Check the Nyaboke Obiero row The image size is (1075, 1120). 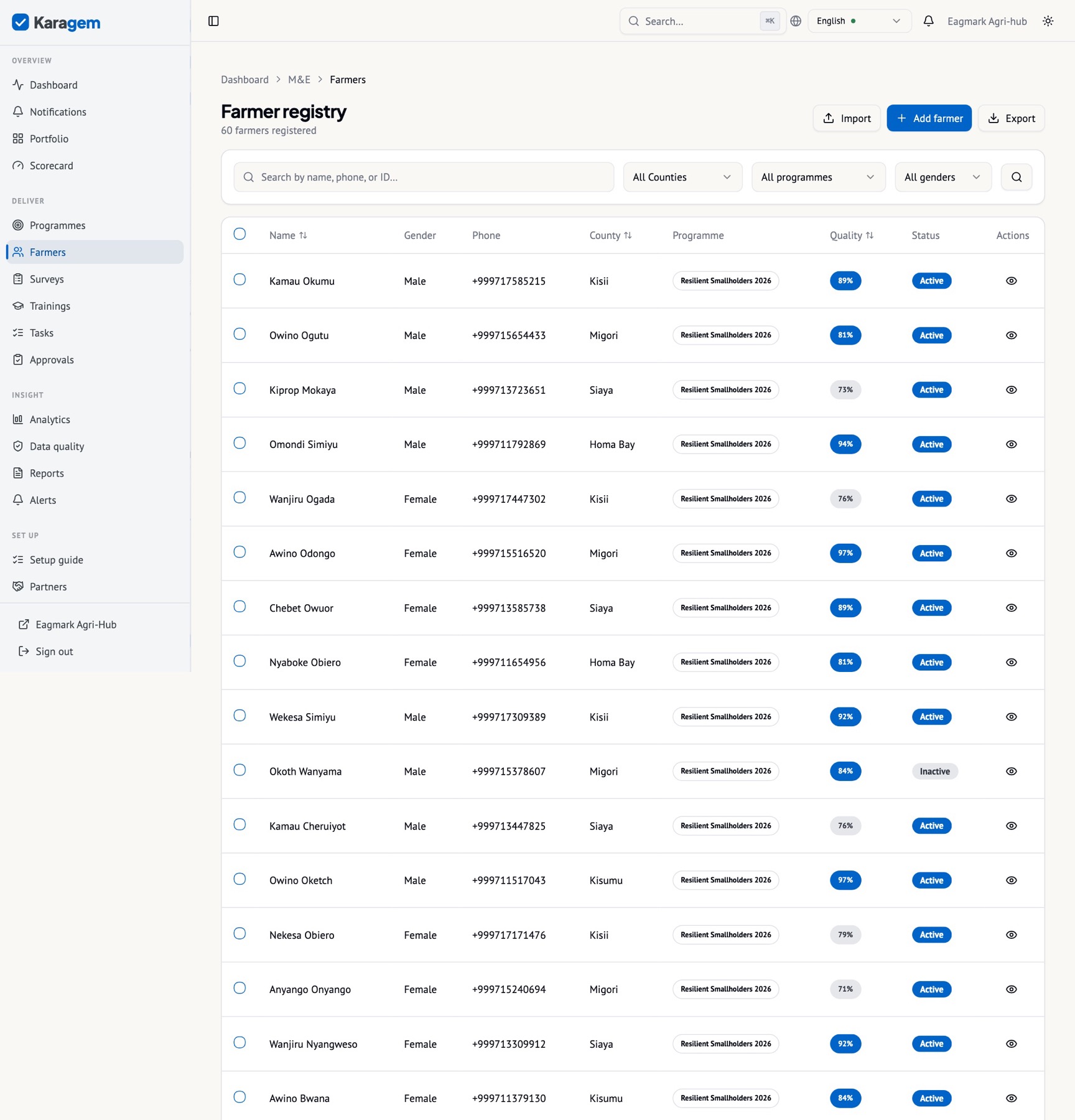(240, 661)
